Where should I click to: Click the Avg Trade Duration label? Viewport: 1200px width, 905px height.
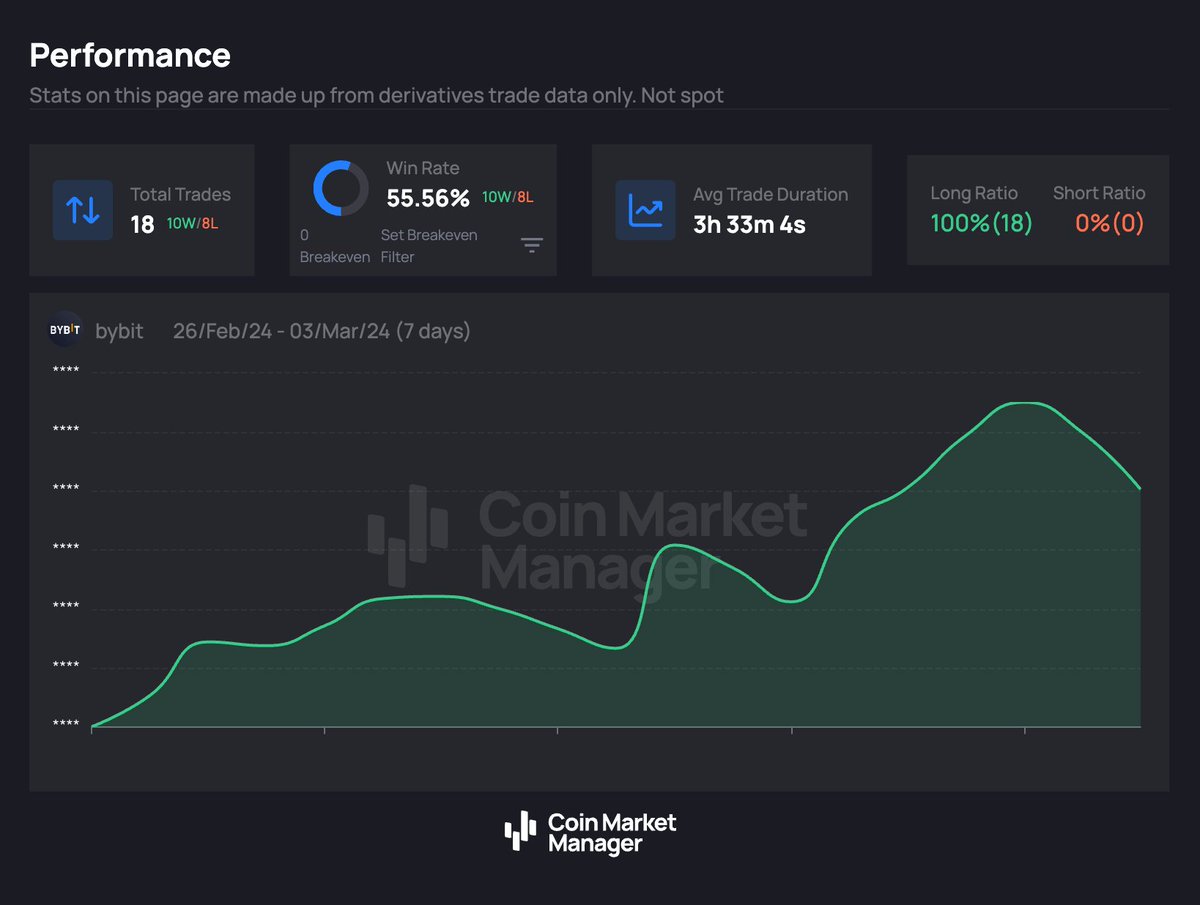point(770,194)
